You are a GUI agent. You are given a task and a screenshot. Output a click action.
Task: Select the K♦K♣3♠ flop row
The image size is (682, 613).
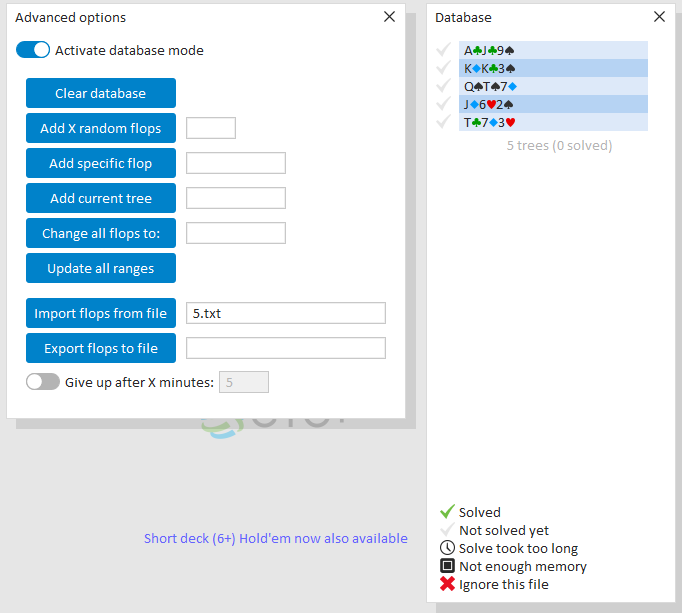553,68
